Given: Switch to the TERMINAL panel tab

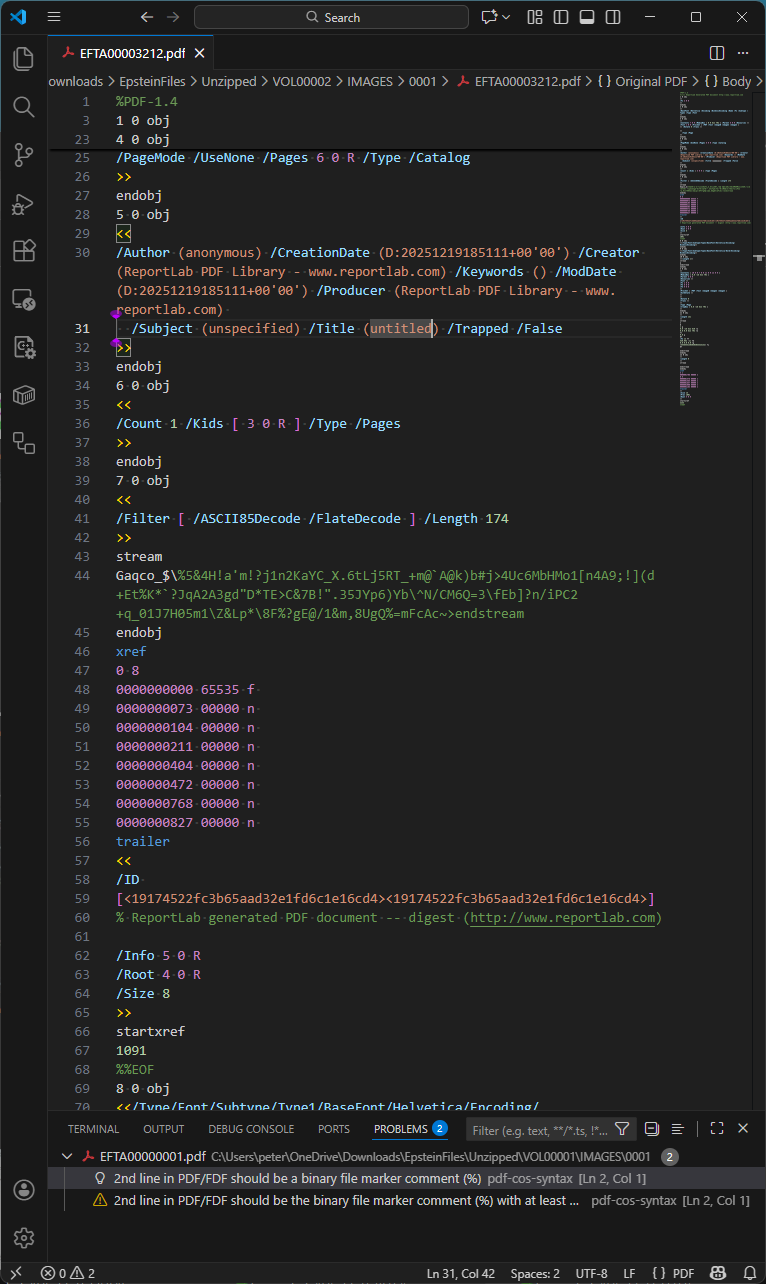Looking at the screenshot, I should (x=93, y=1128).
